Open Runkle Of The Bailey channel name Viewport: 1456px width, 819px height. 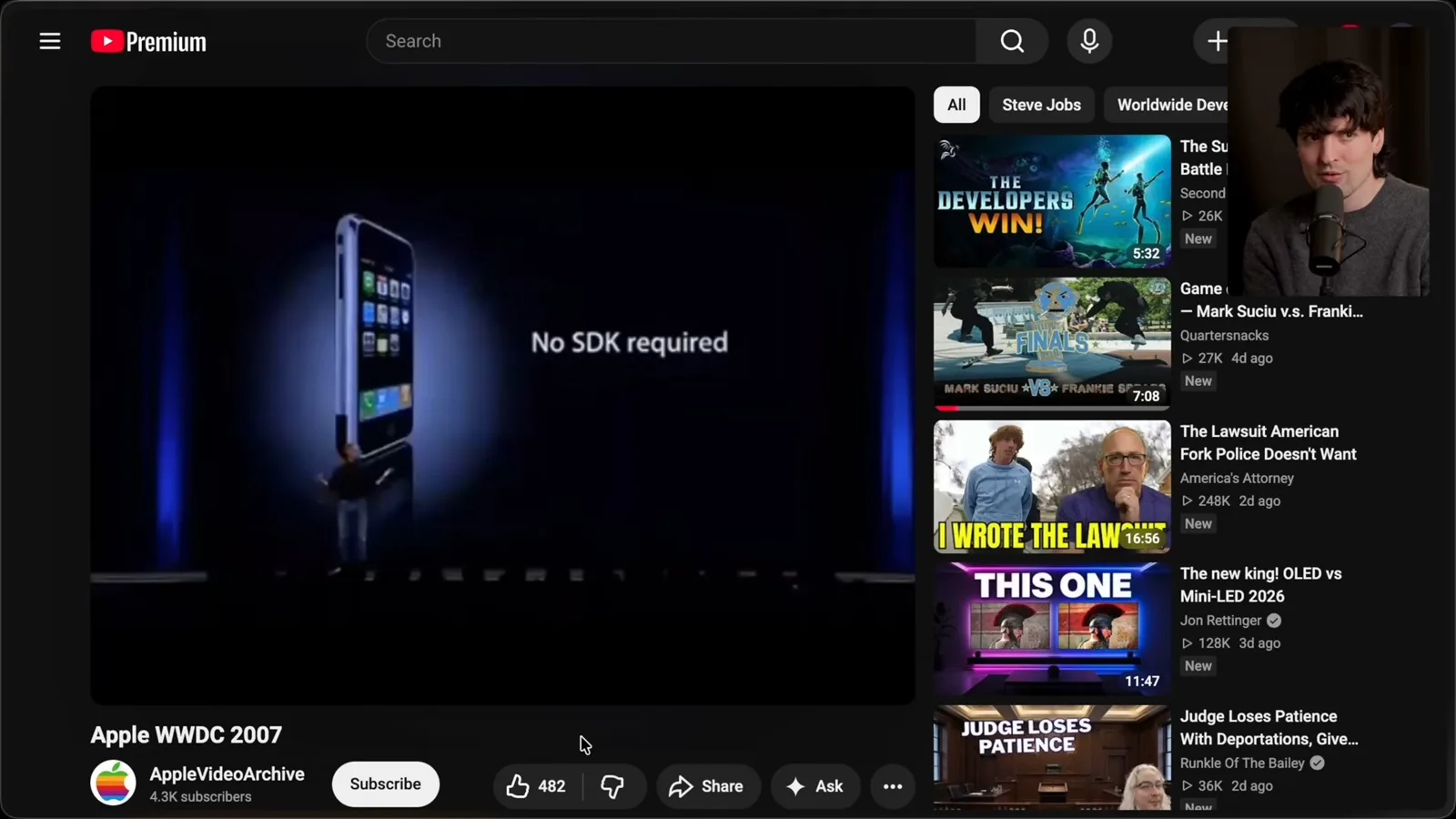[x=1242, y=763]
